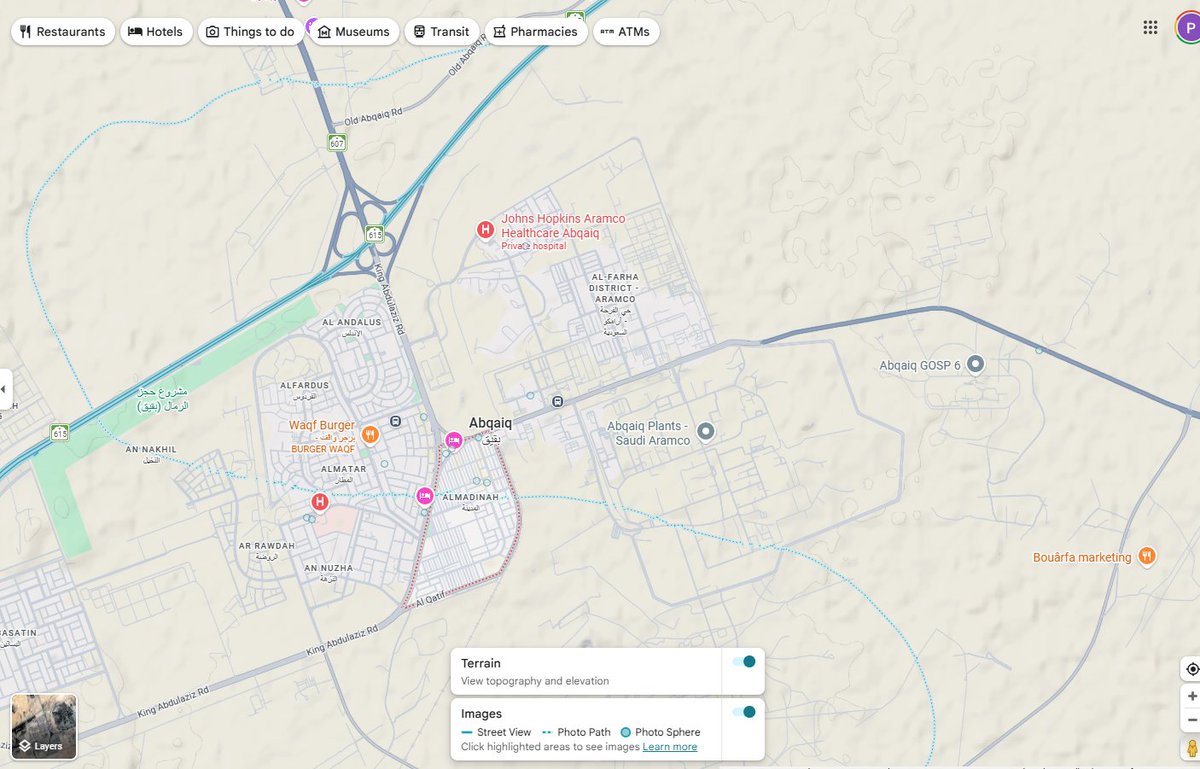Screen dimensions: 1200x769
Task: Select the AL ANDALUS district label
Action: 351,323
